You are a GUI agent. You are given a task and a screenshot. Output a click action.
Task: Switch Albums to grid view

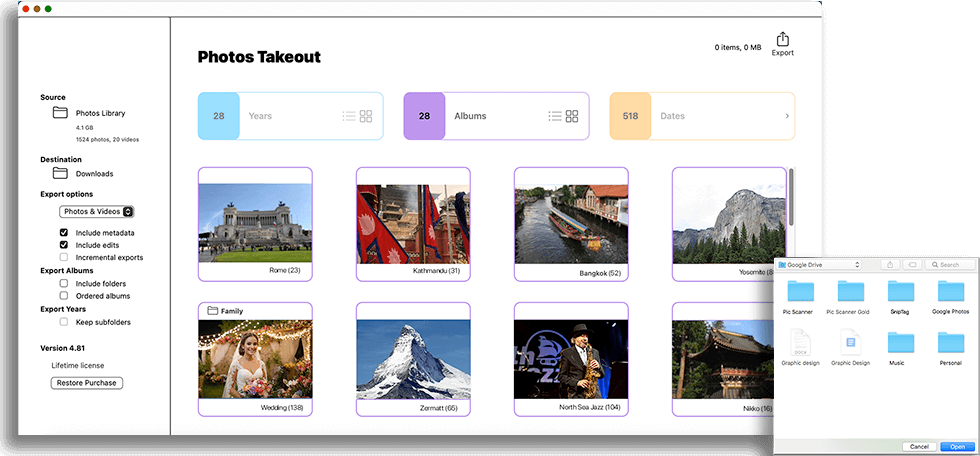572,116
